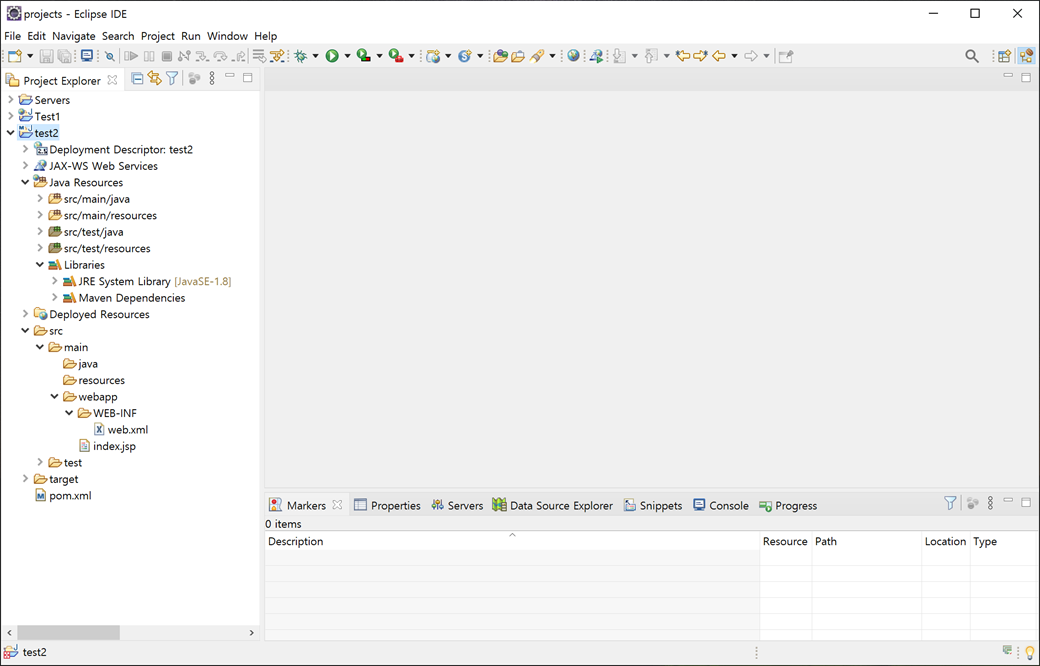Viewport: 1040px width, 666px height.
Task: Click the Run External Tools icon
Action: tap(396, 56)
